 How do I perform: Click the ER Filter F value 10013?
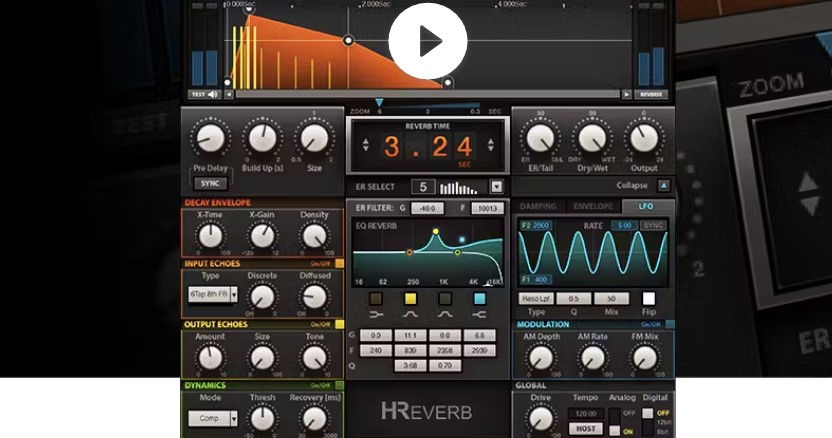[x=487, y=209]
